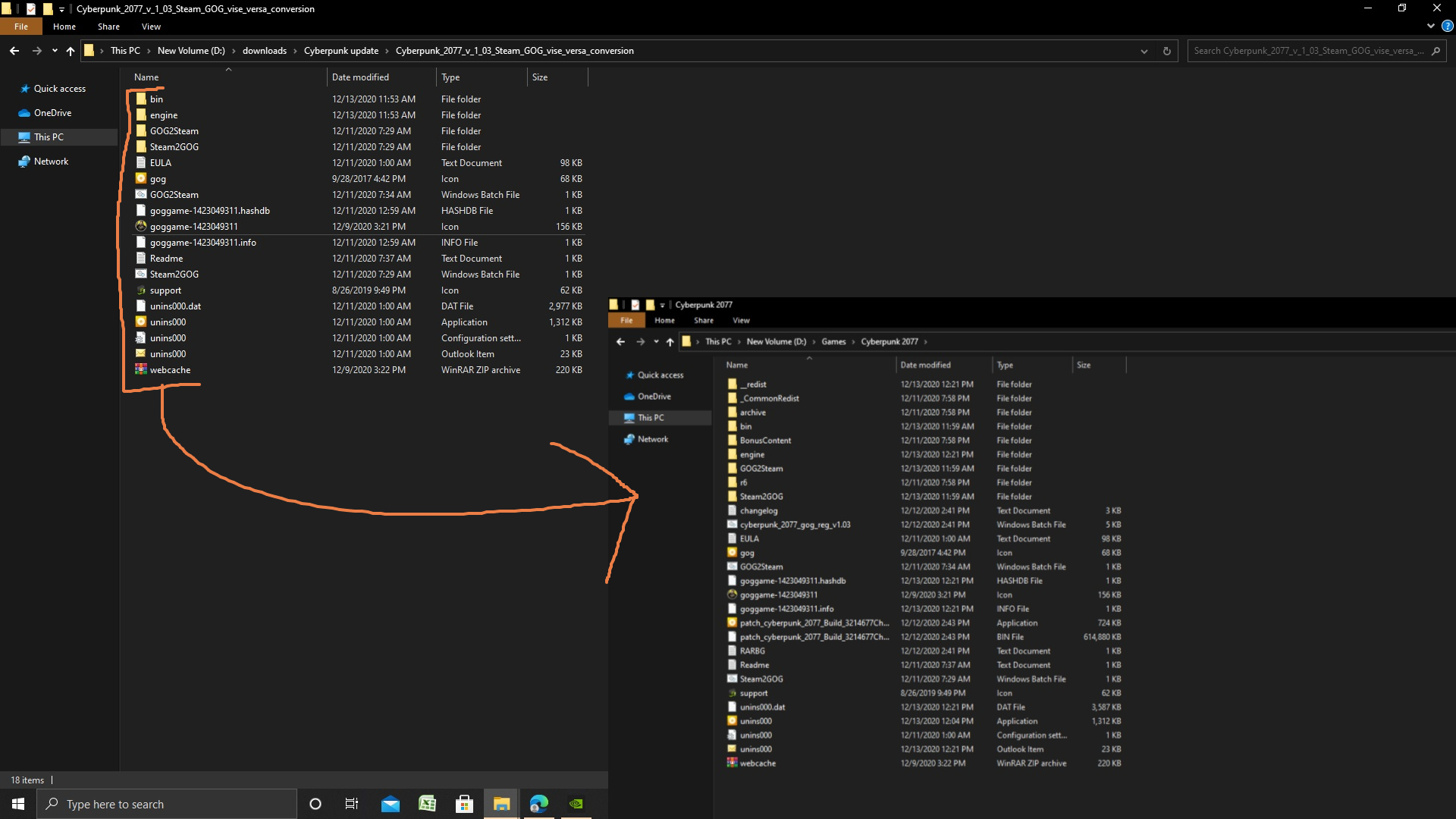This screenshot has height=819, width=1456.
Task: Launch Excel from the taskbar
Action: (x=427, y=804)
